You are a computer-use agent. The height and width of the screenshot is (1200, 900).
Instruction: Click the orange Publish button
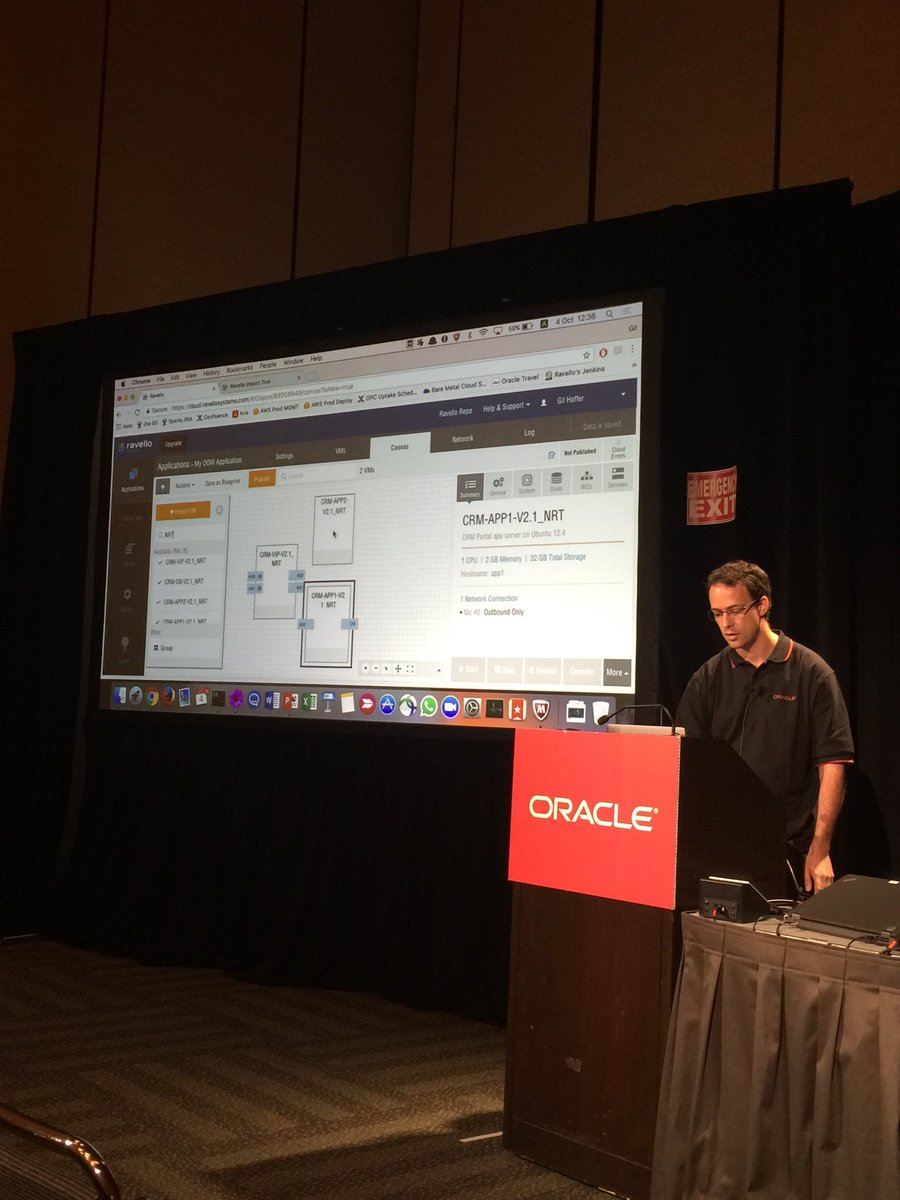262,478
